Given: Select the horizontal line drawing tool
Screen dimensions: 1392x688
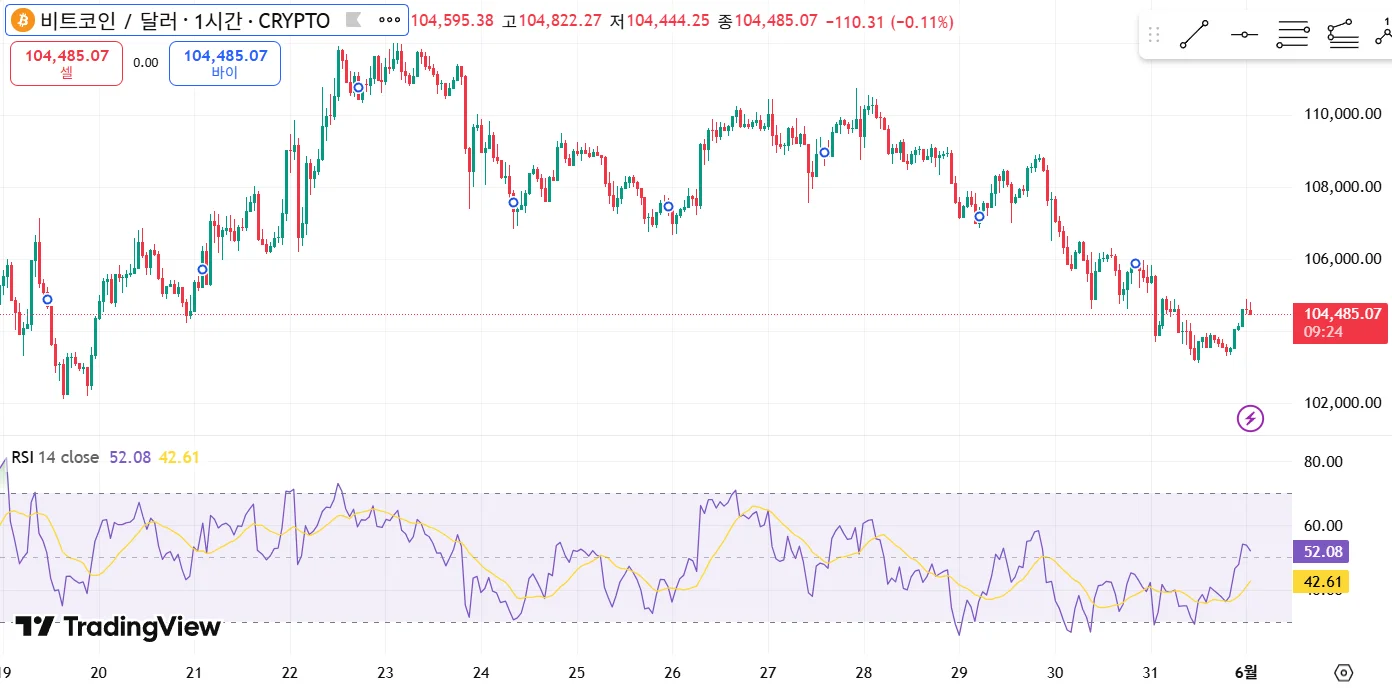Looking at the screenshot, I should coord(1244,35).
